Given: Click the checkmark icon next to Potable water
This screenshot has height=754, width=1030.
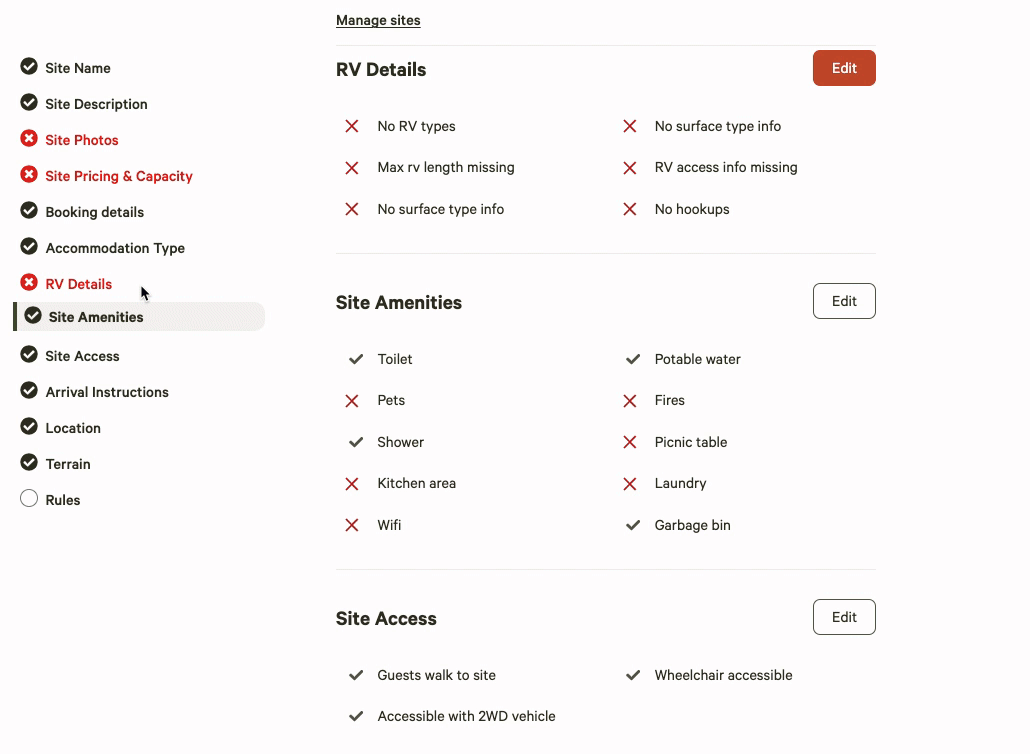Looking at the screenshot, I should pyautogui.click(x=633, y=359).
